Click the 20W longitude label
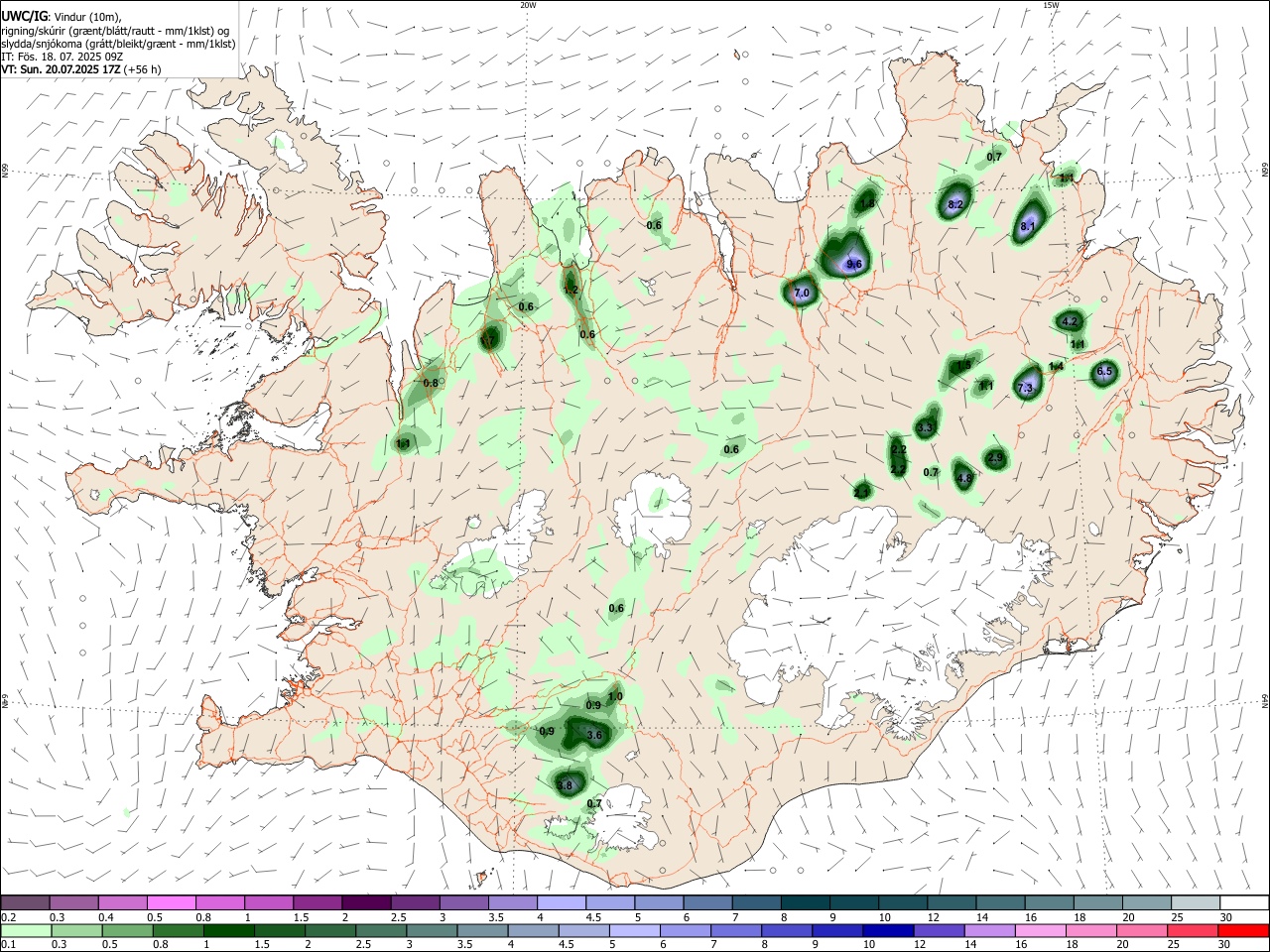 click(x=528, y=5)
